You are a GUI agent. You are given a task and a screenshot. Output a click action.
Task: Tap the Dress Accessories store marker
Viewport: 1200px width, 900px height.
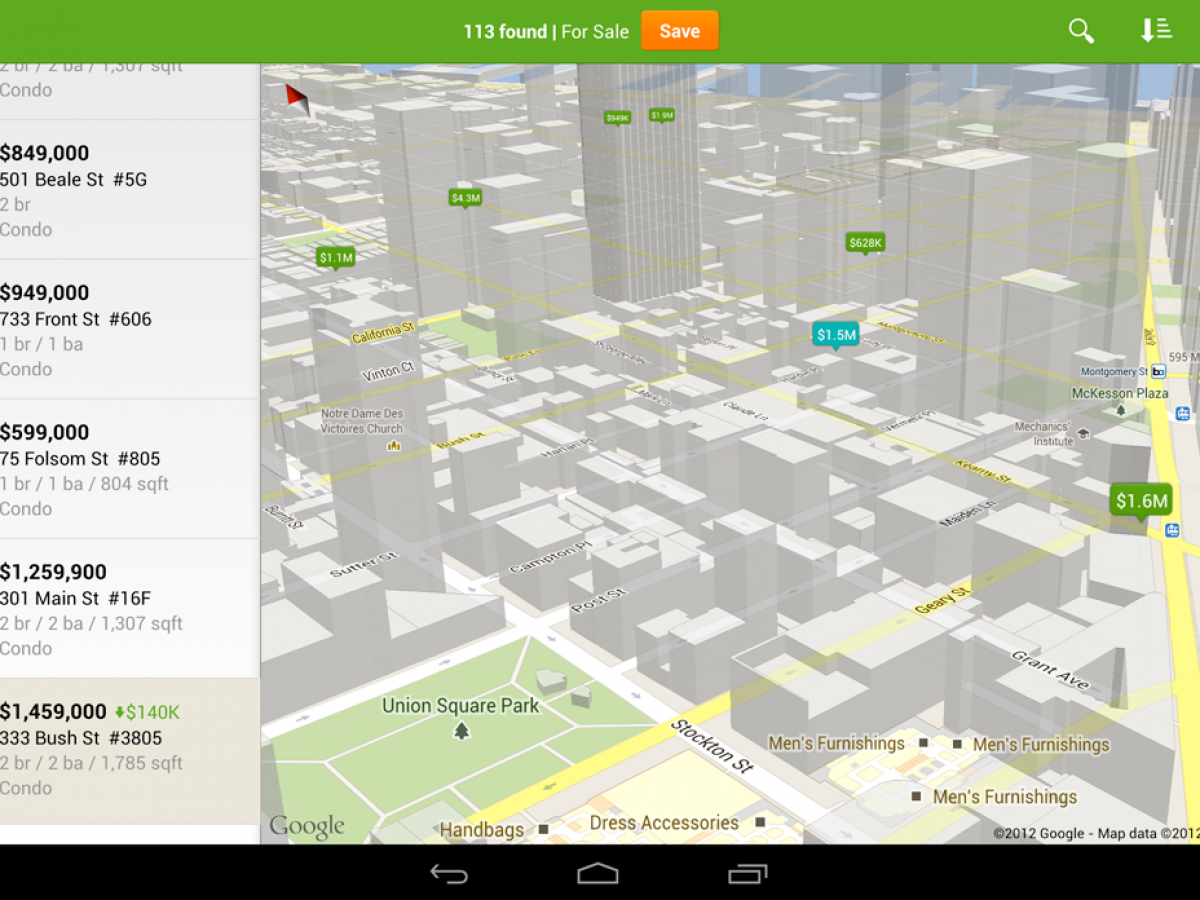[x=760, y=822]
